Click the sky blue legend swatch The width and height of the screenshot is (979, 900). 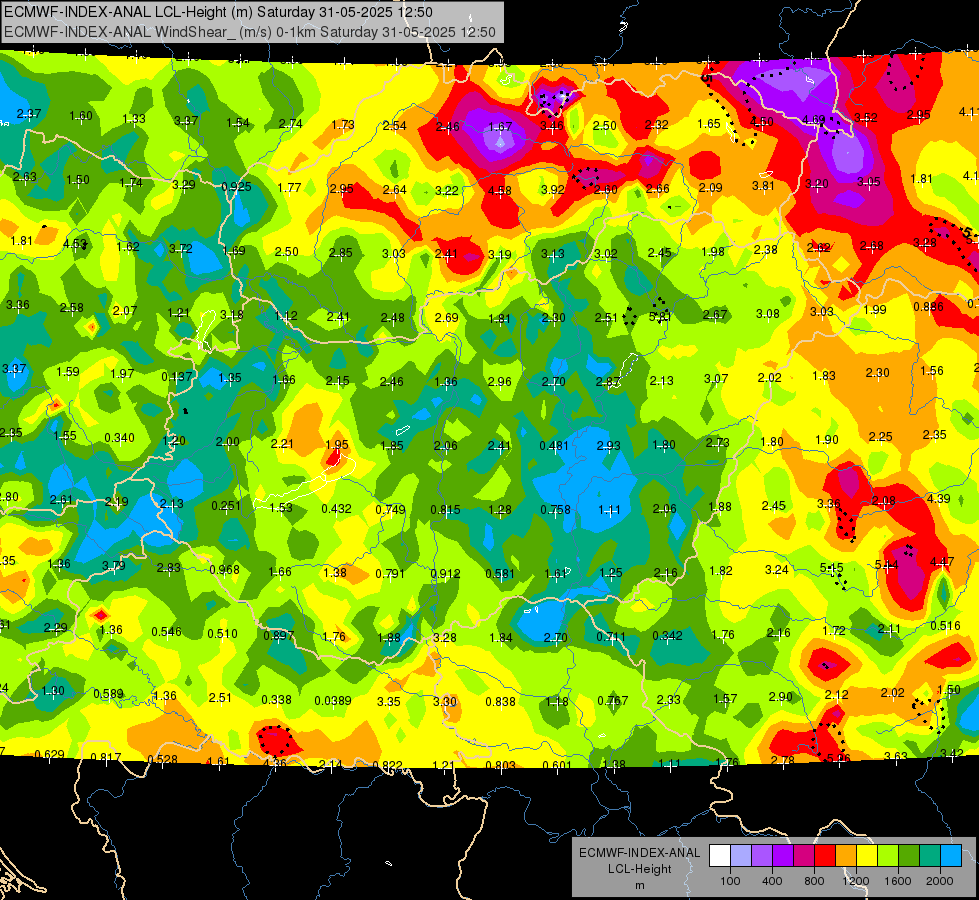pyautogui.click(x=951, y=856)
